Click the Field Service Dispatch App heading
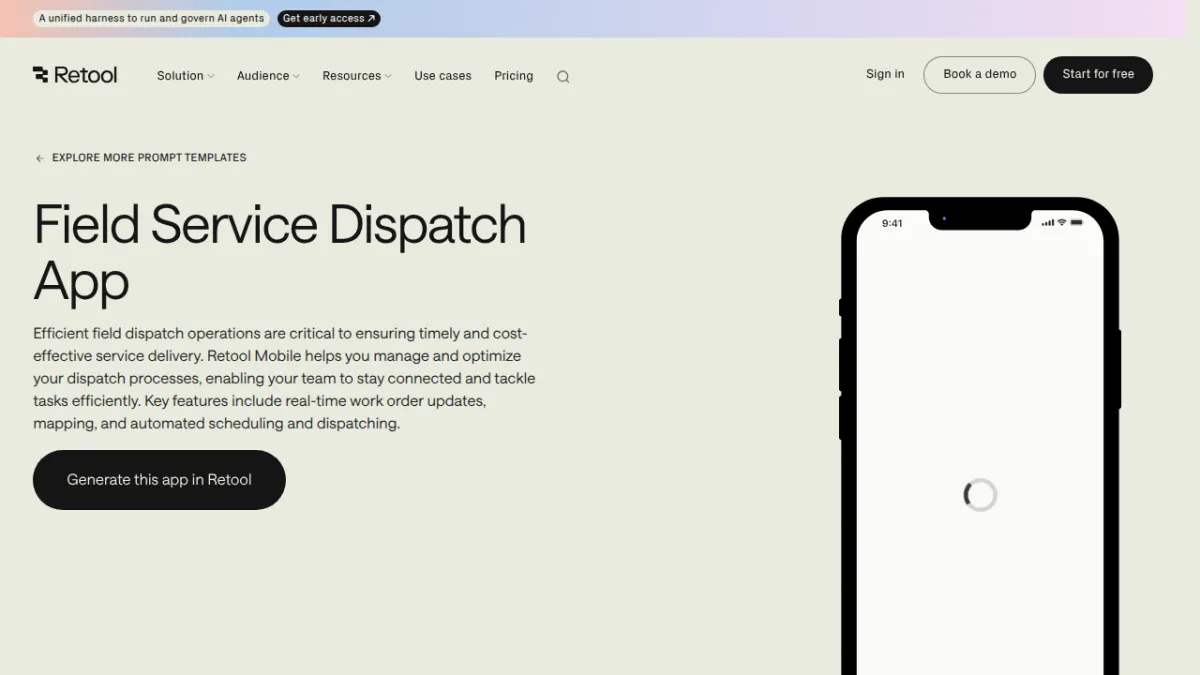The height and width of the screenshot is (675, 1200). [280, 253]
